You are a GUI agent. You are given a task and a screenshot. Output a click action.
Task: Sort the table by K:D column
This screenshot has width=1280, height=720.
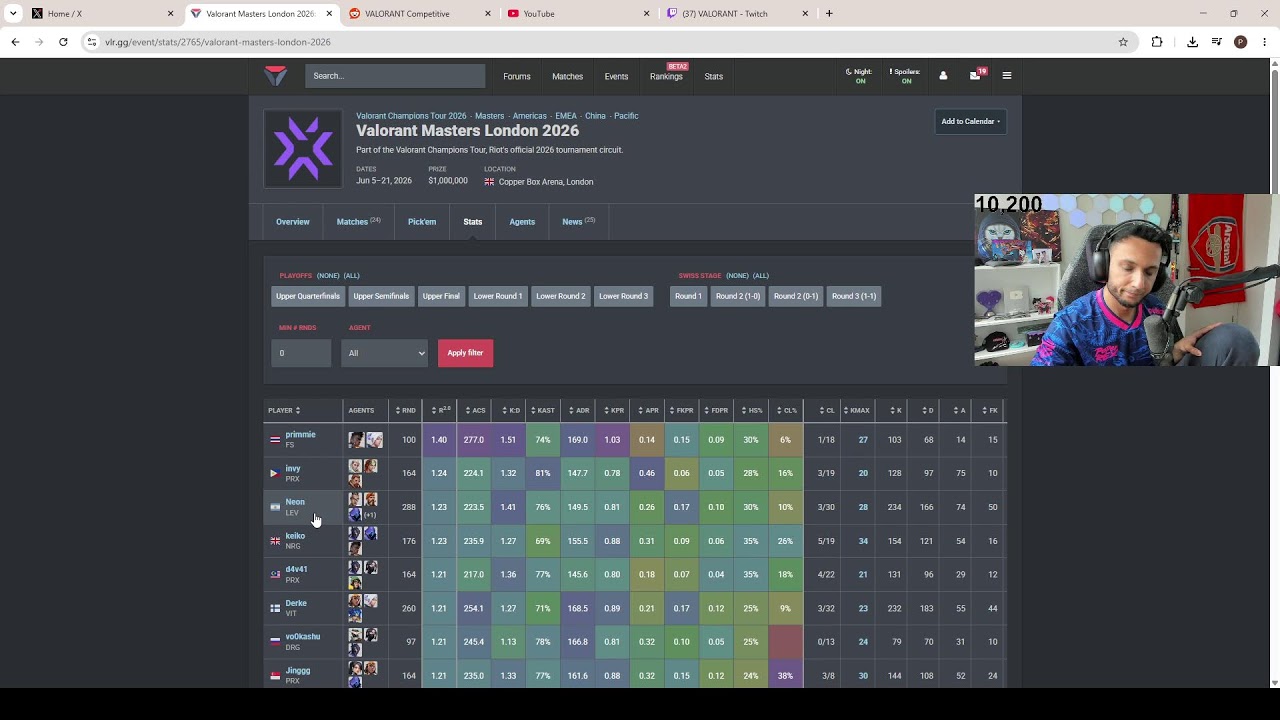[510, 410]
